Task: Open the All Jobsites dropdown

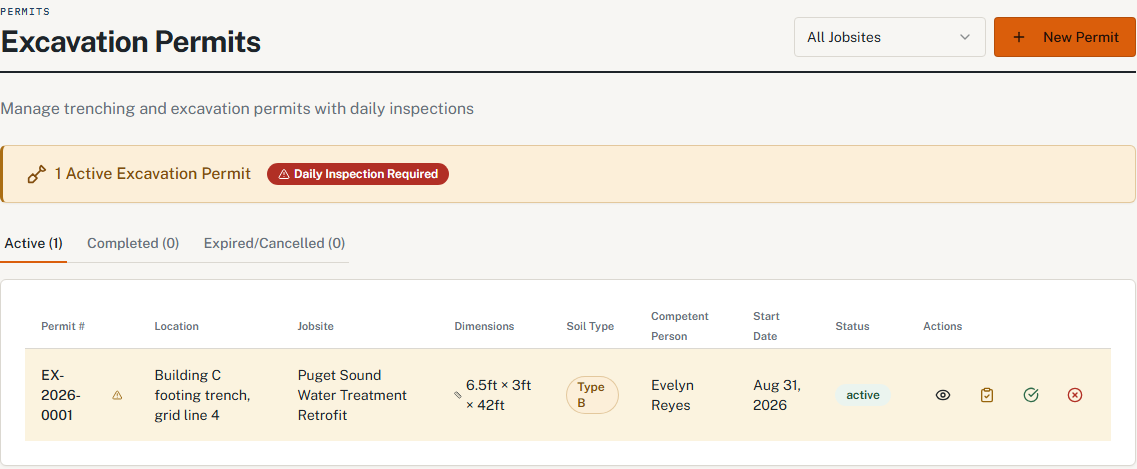Action: pyautogui.click(x=890, y=37)
